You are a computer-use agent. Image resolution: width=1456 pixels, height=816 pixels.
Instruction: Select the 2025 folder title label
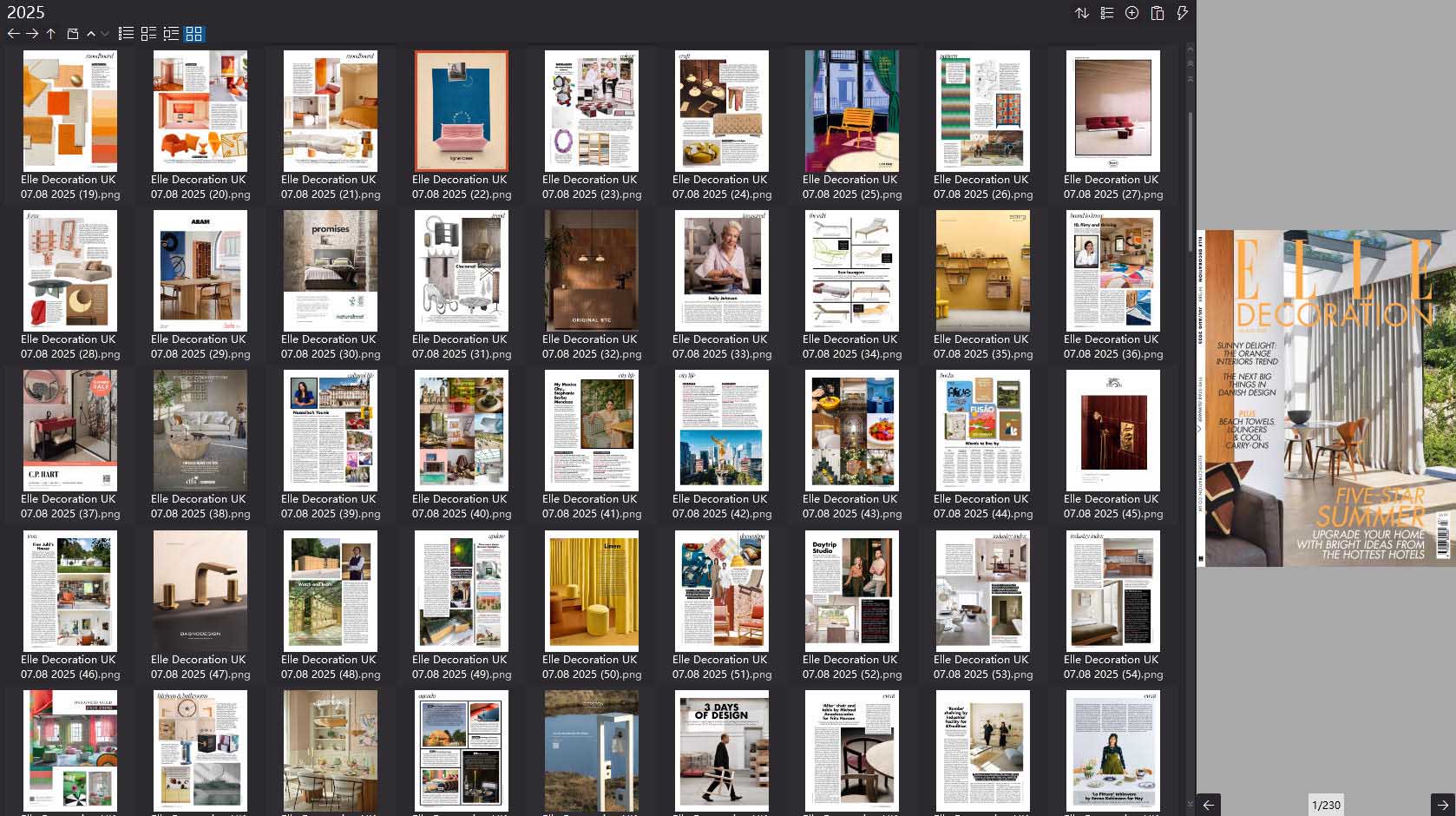pos(28,12)
